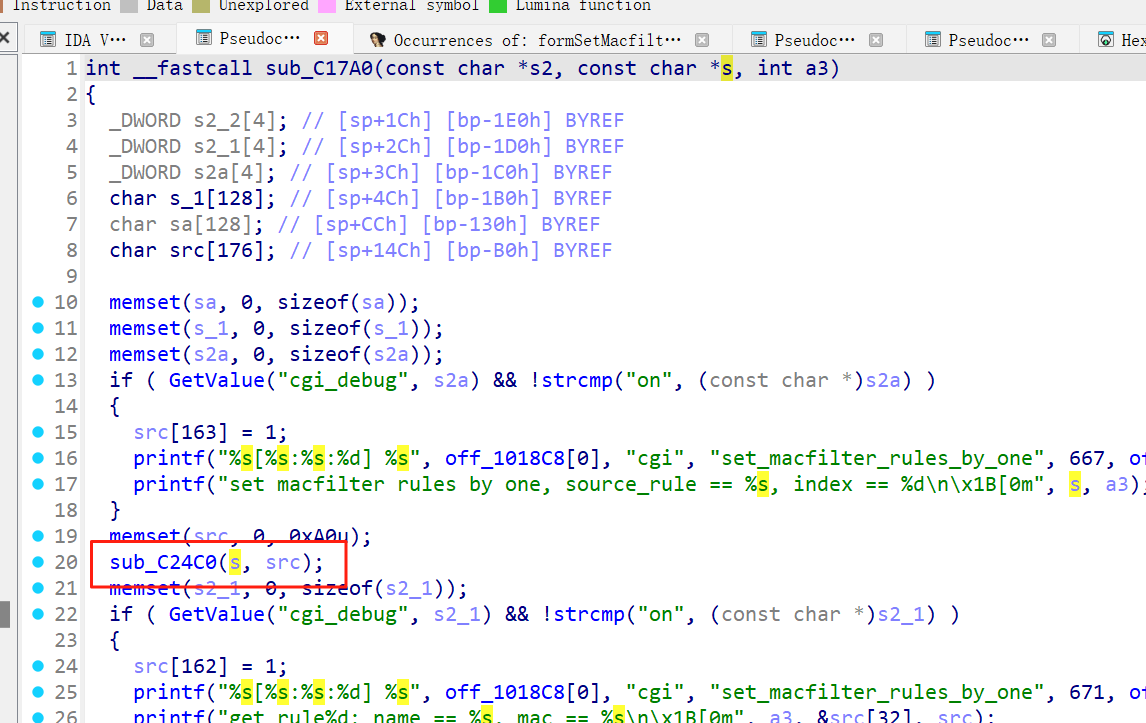This screenshot has height=723, width=1146.
Task: Toggle breakpoint dot on line 25
Action: pos(38,692)
